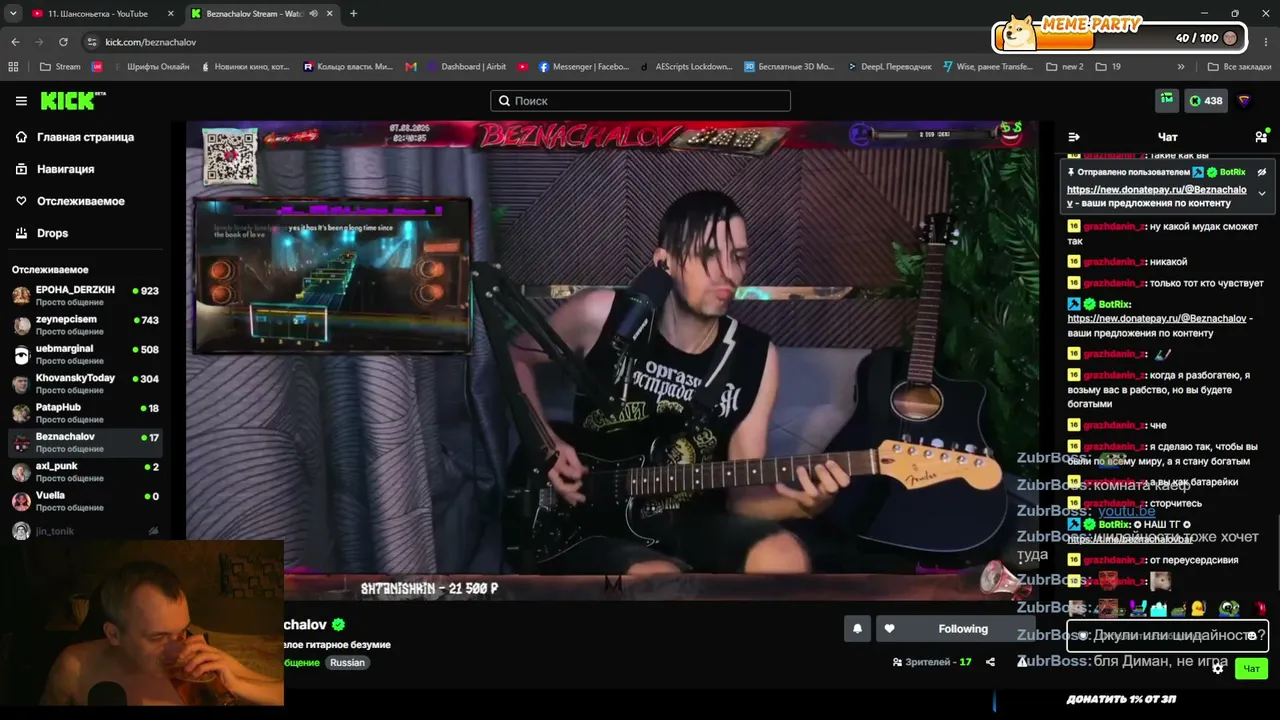Open the Messenger Facebook bookmark

[x=584, y=67]
